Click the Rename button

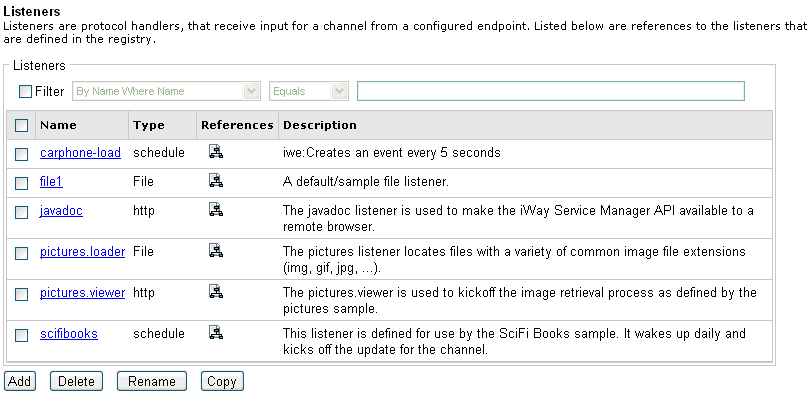coord(152,382)
